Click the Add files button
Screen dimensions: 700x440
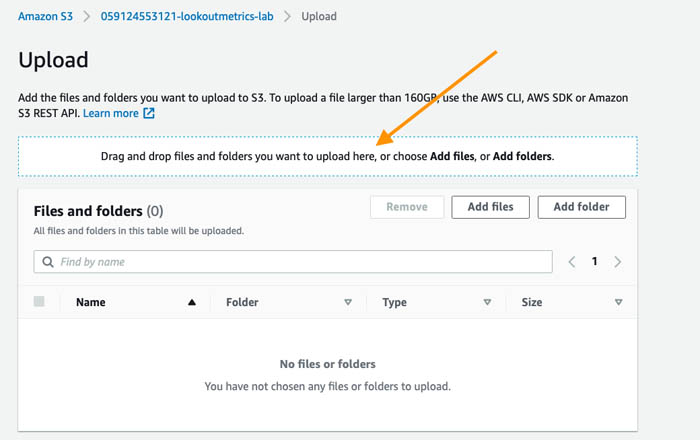click(490, 207)
